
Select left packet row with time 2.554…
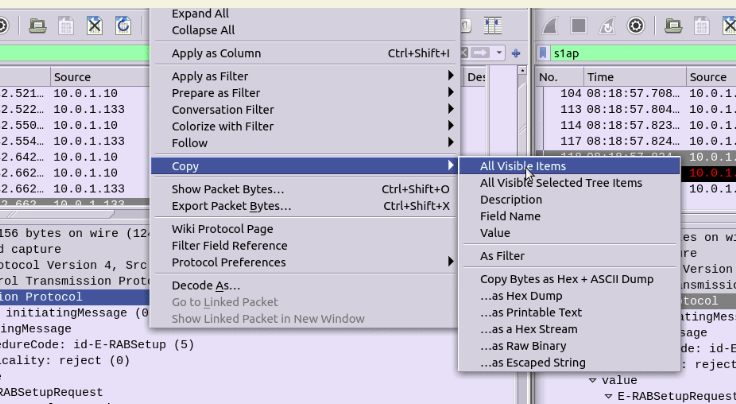click(x=75, y=141)
